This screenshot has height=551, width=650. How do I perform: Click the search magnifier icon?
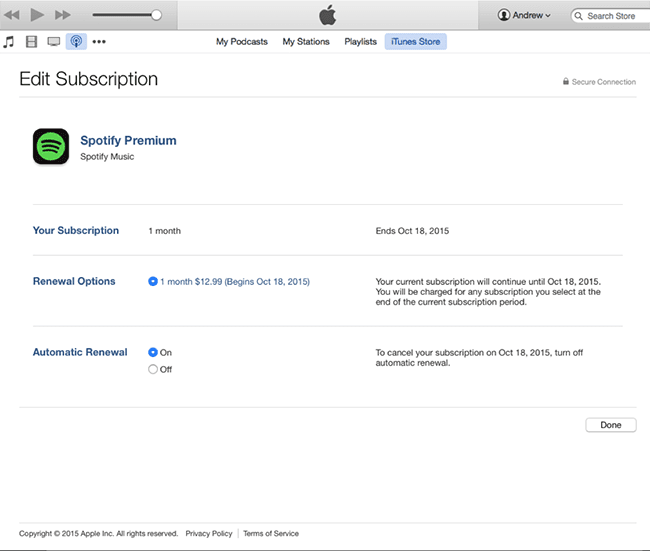(579, 16)
